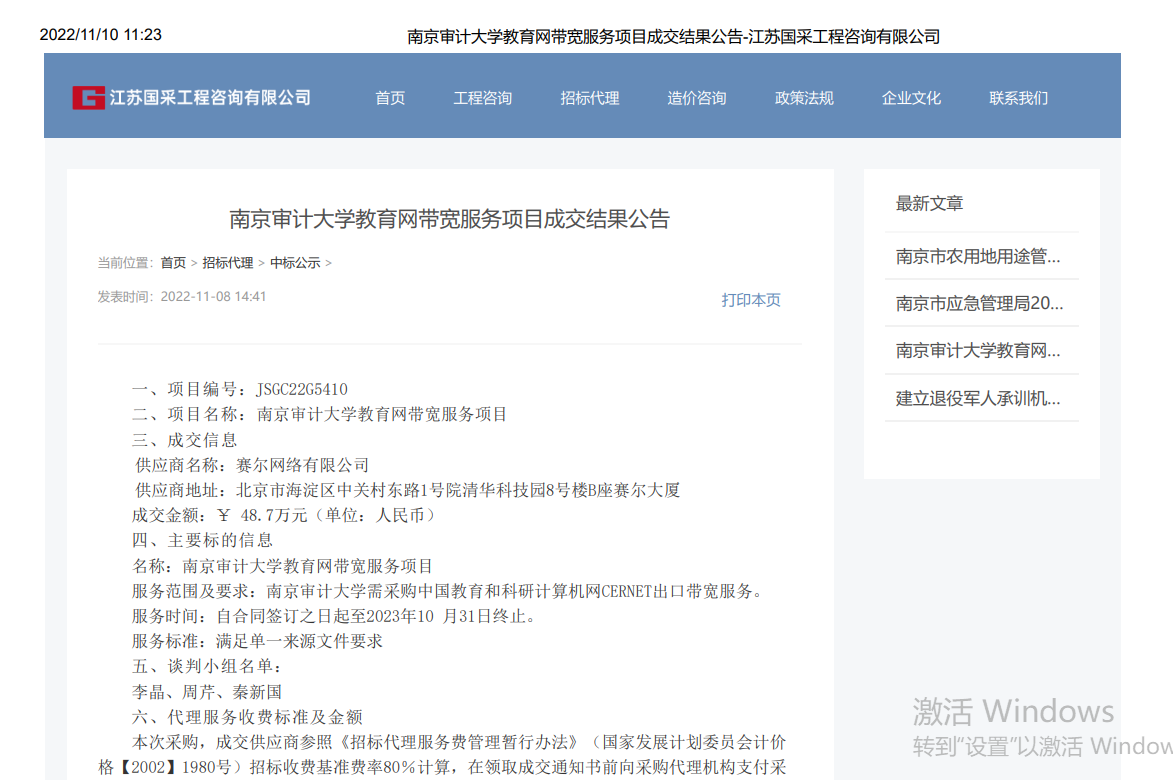Click the names line 李晶、周芹、秦新国
This screenshot has height=780, width=1173.
point(206,693)
